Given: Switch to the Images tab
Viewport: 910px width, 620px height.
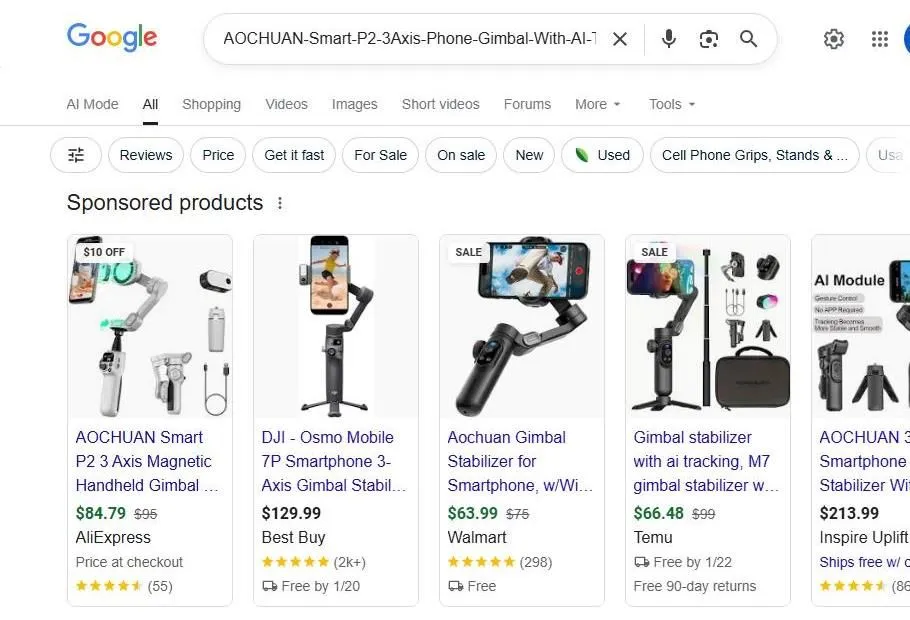Looking at the screenshot, I should 354,104.
